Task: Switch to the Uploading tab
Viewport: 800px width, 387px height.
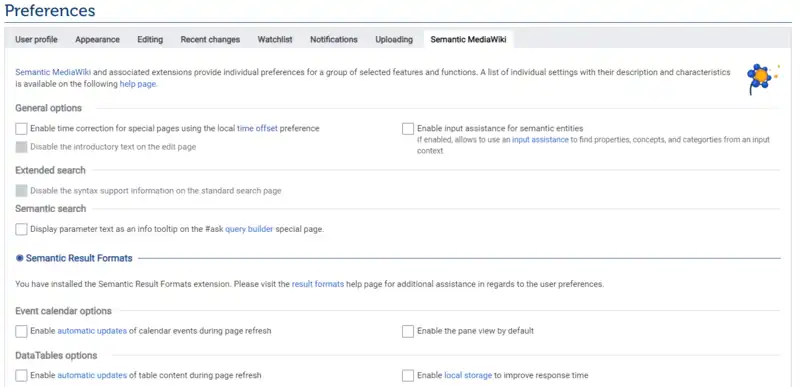Action: click(x=394, y=39)
